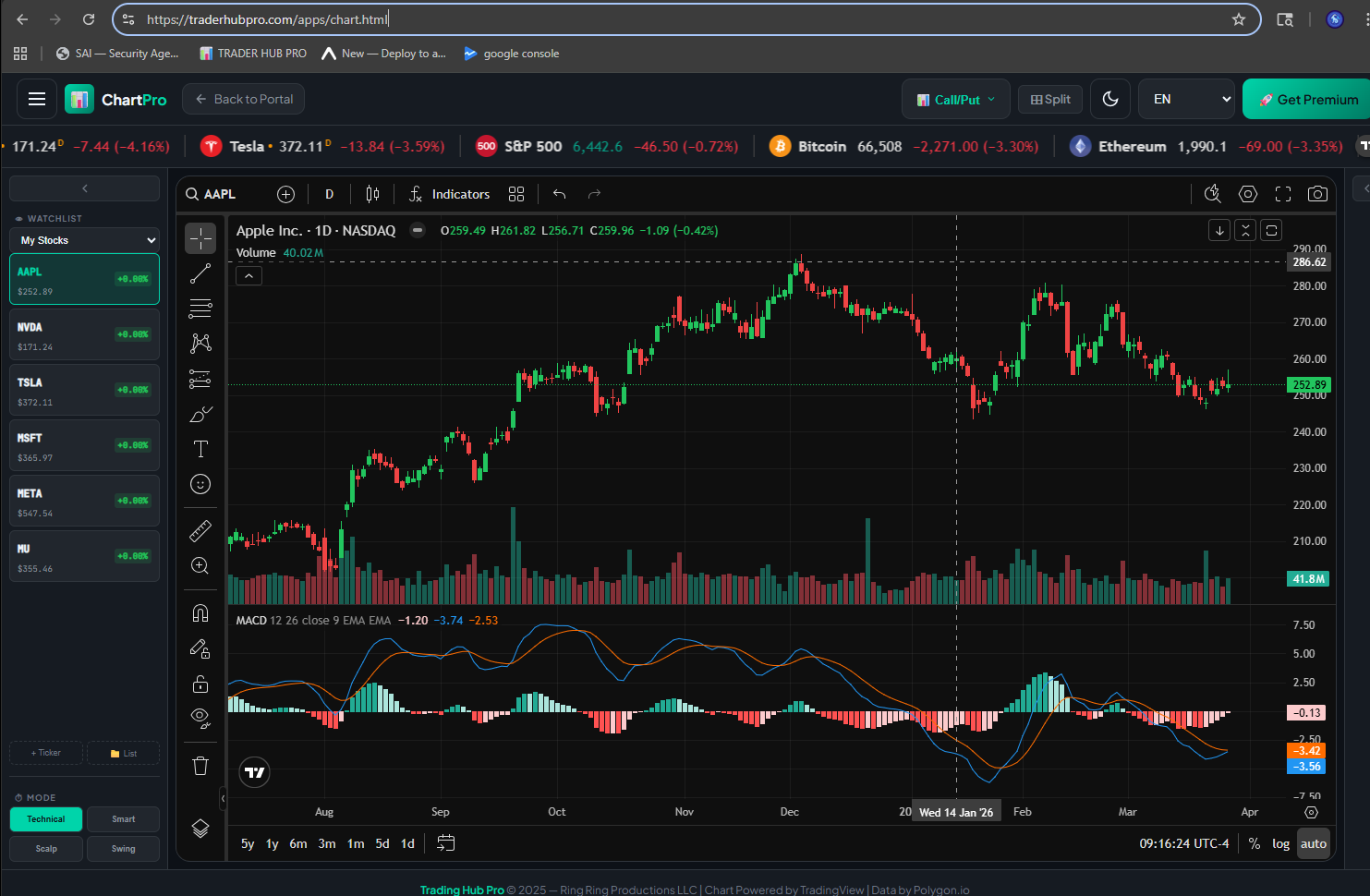Toggle dark theme with the moon icon
This screenshot has width=1370, height=896.
(1110, 99)
